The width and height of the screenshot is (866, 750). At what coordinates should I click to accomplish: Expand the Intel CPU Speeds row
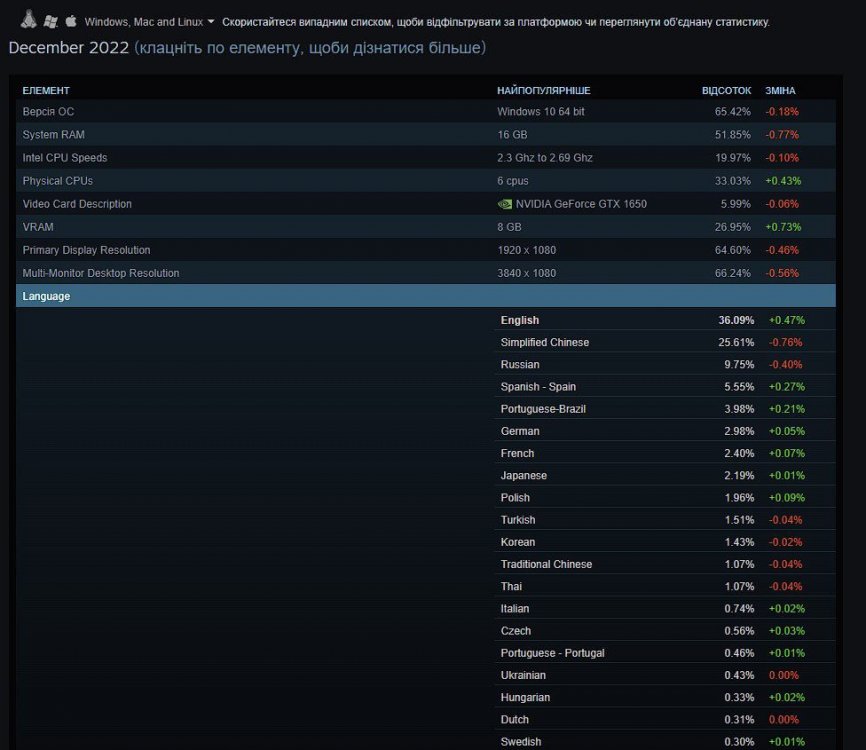coord(425,157)
